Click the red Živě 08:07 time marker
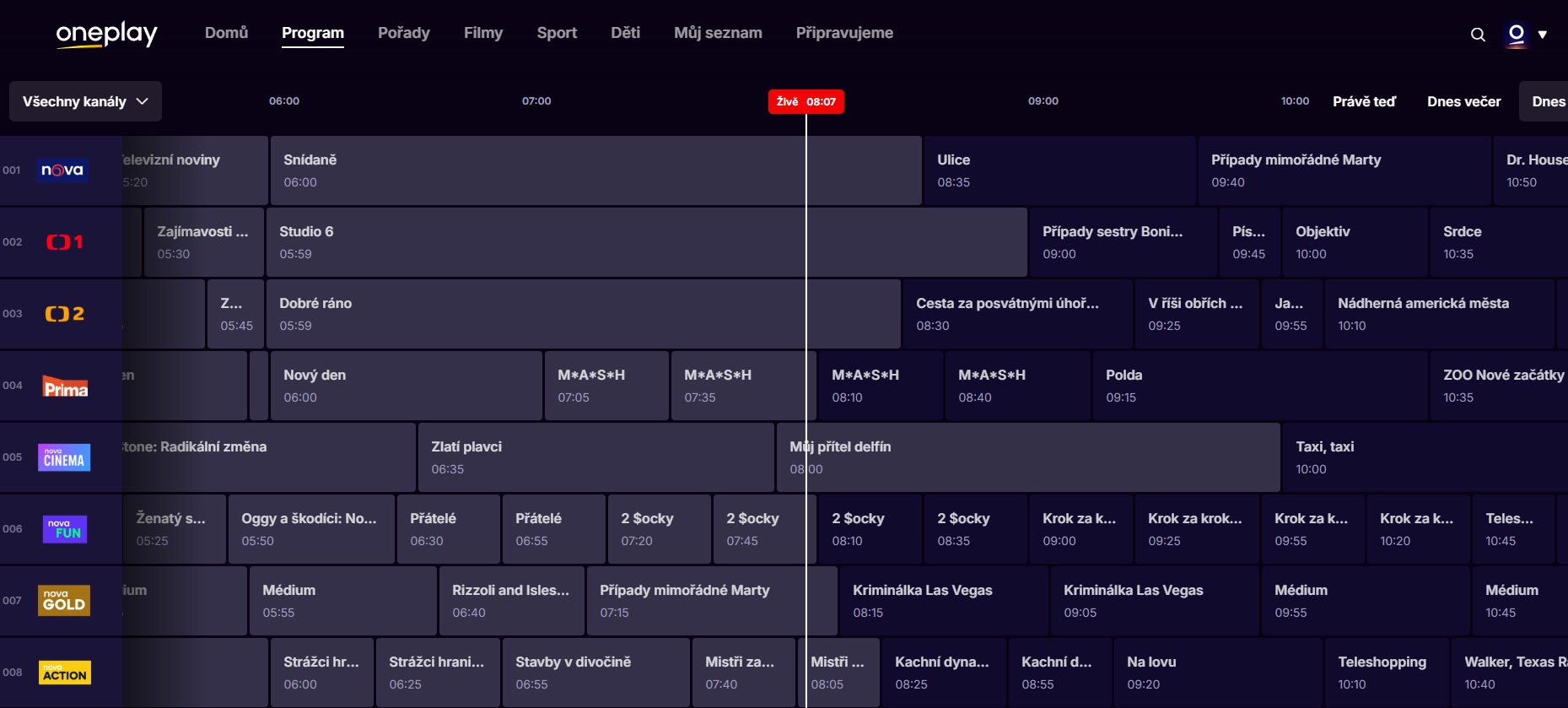The height and width of the screenshot is (708, 1568). pyautogui.click(x=806, y=101)
